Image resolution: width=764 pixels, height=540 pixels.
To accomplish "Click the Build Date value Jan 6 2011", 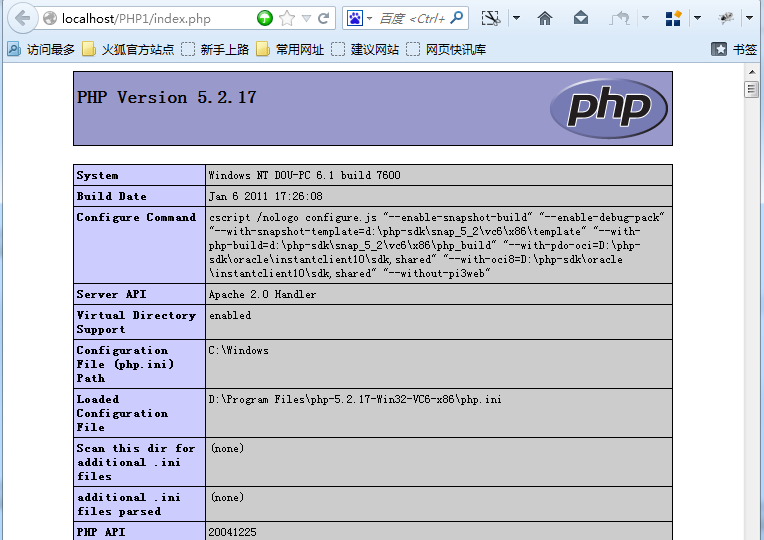I will click(x=266, y=196).
